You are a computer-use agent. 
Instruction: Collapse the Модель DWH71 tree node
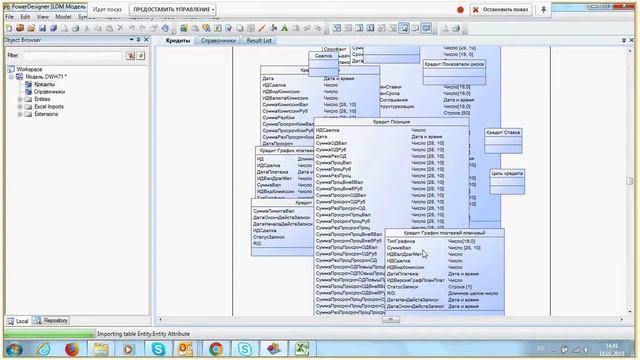pos(11,77)
